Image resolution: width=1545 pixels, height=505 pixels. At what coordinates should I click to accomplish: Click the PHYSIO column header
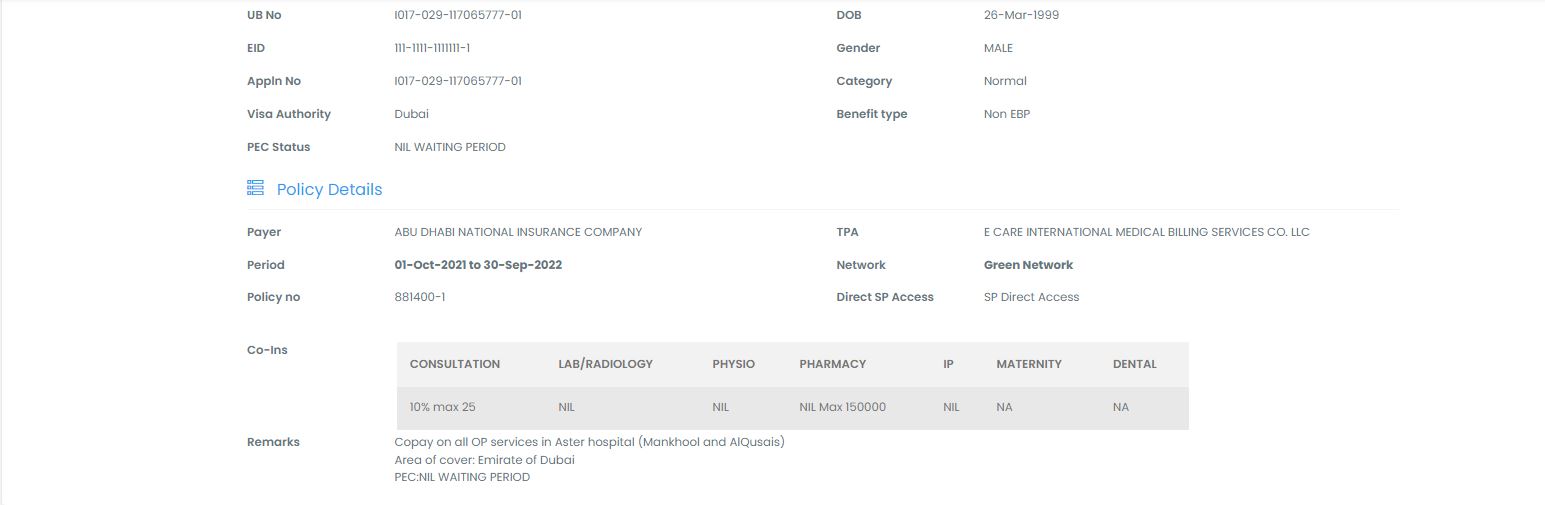(733, 364)
